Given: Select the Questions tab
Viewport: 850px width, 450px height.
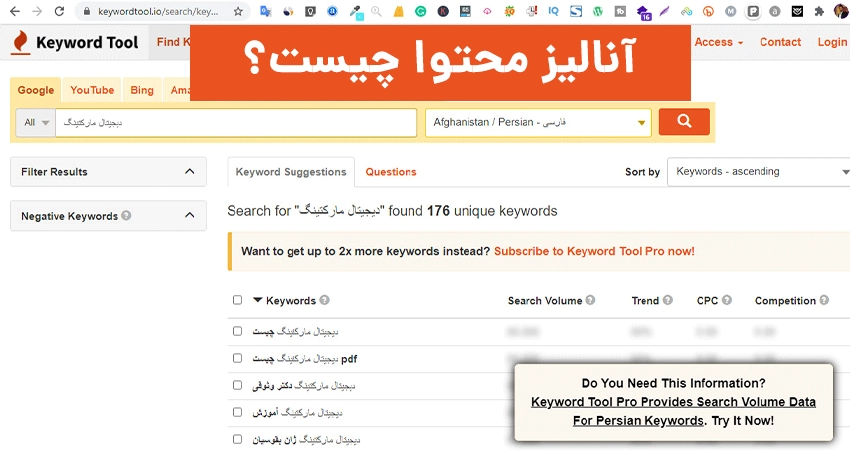Looking at the screenshot, I should (x=391, y=172).
